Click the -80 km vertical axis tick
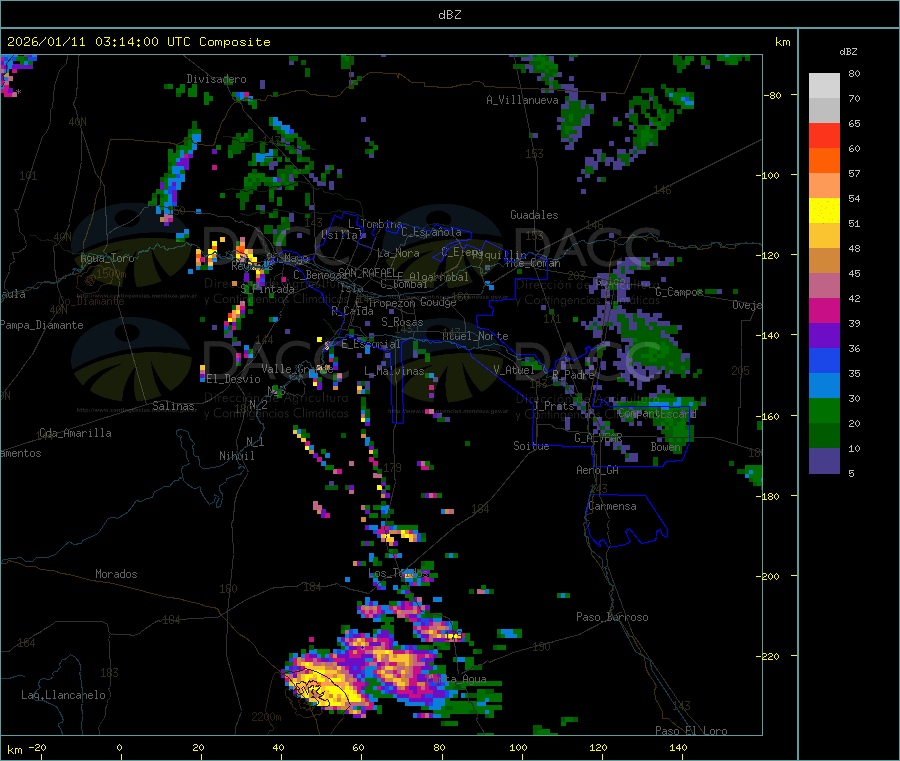The image size is (900, 761). click(772, 95)
